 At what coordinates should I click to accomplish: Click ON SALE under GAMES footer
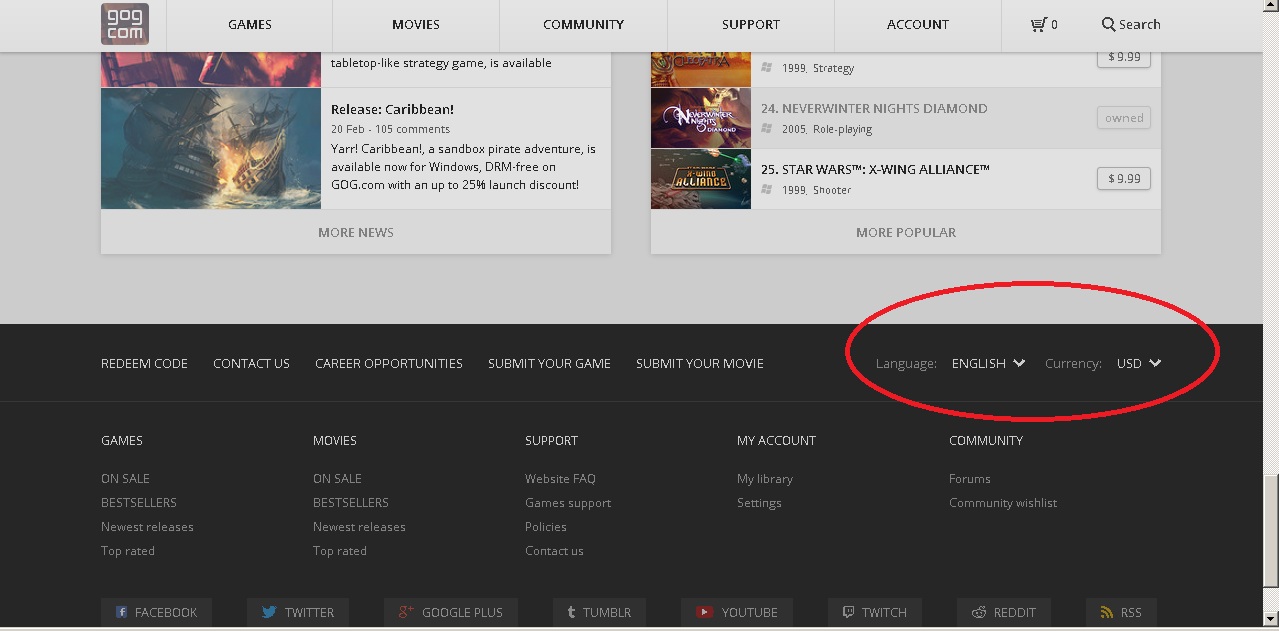pyautogui.click(x=125, y=478)
